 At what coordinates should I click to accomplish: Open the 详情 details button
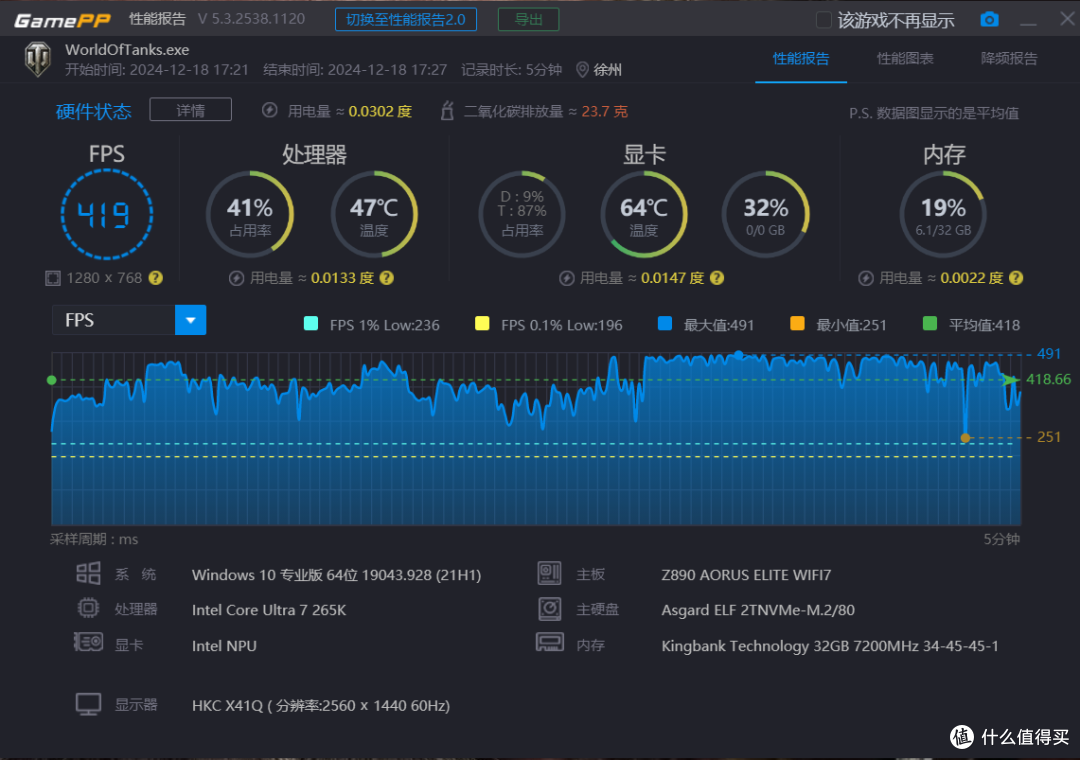pos(190,110)
